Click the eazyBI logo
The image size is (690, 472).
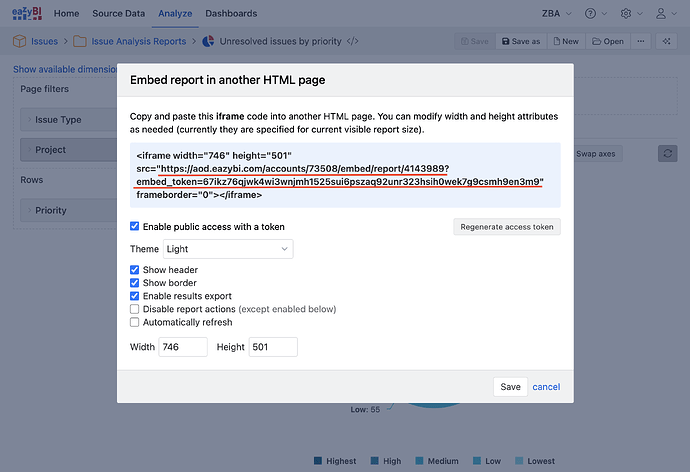pyautogui.click(x=27, y=13)
